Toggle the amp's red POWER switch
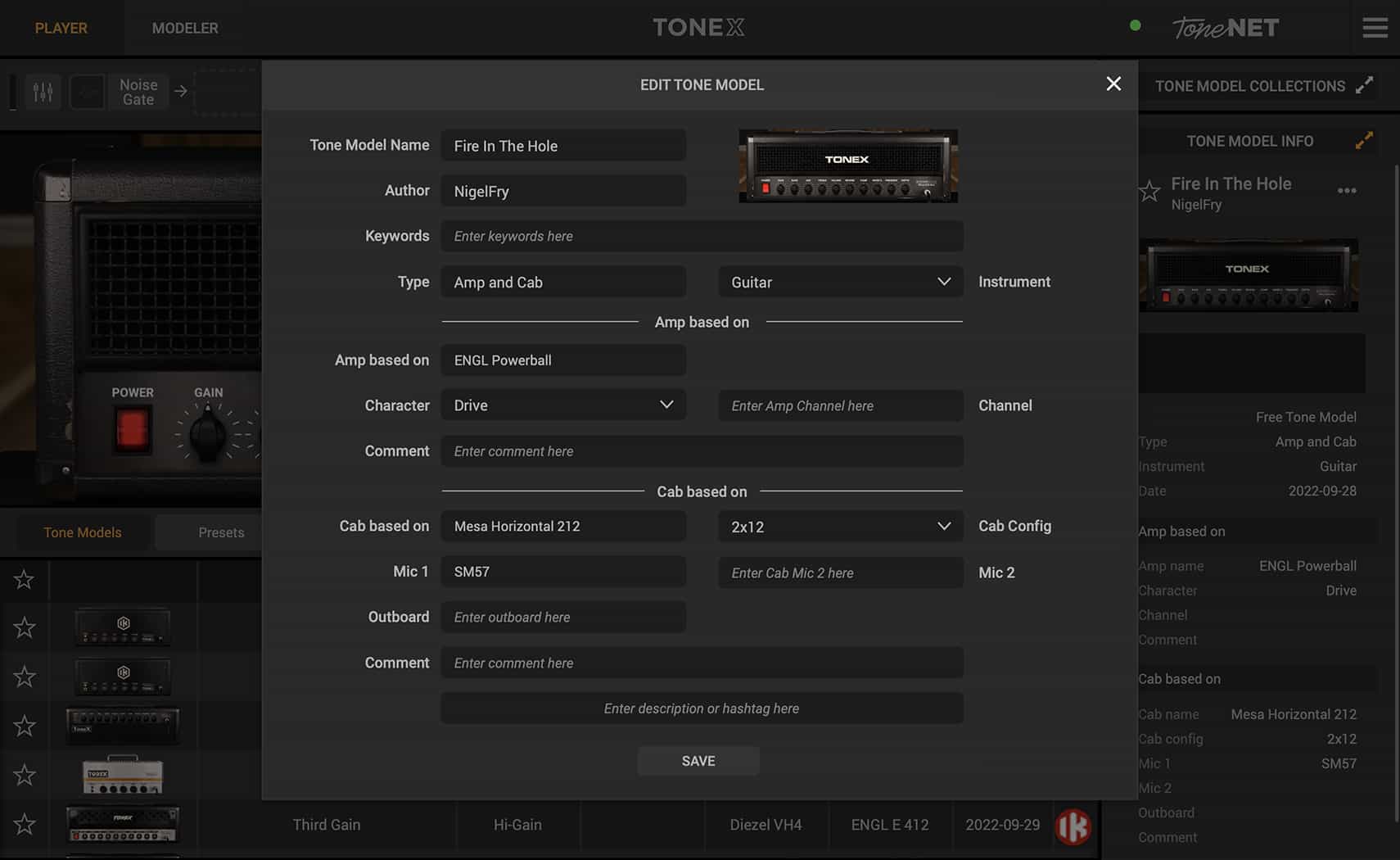Image resolution: width=1400 pixels, height=860 pixels. click(132, 430)
